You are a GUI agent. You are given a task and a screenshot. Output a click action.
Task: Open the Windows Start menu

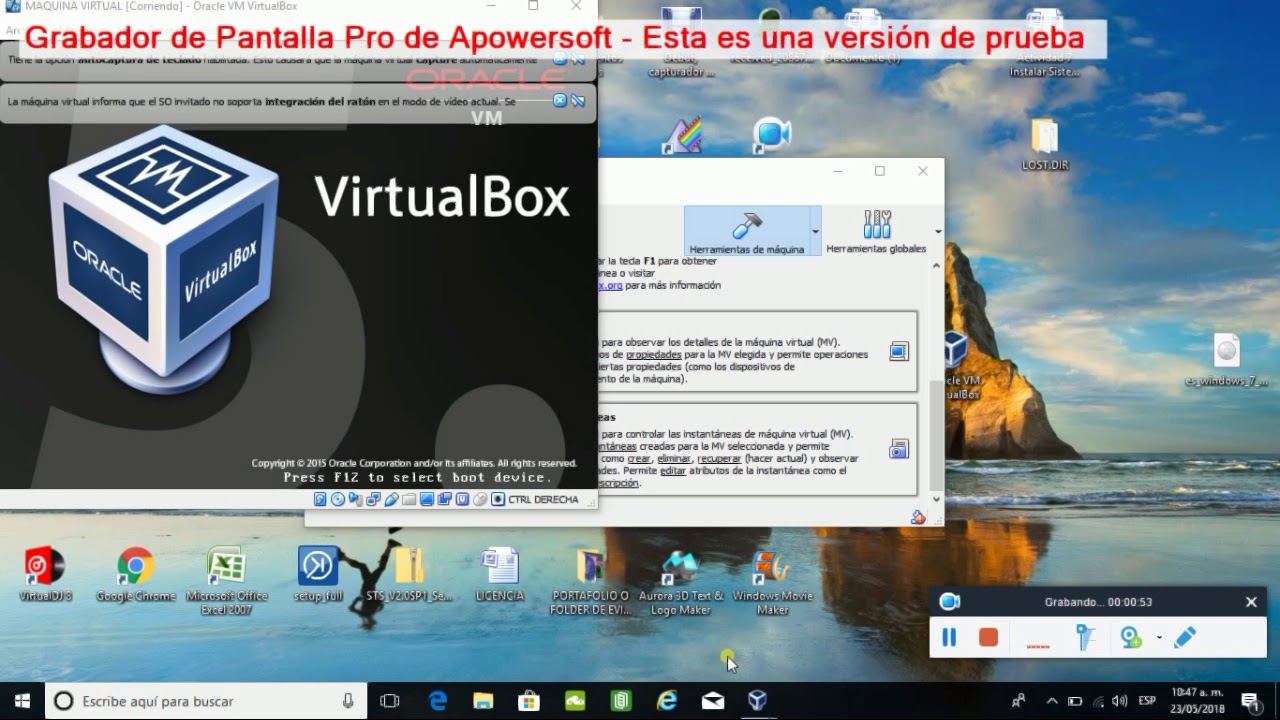[22, 701]
